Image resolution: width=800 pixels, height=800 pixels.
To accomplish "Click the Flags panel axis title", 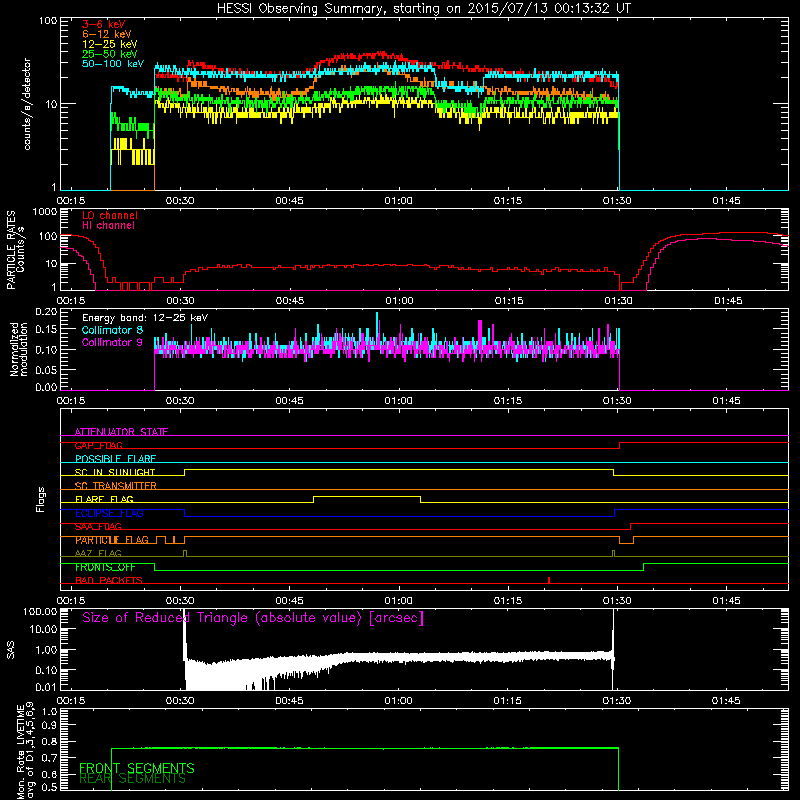I will click(x=41, y=499).
